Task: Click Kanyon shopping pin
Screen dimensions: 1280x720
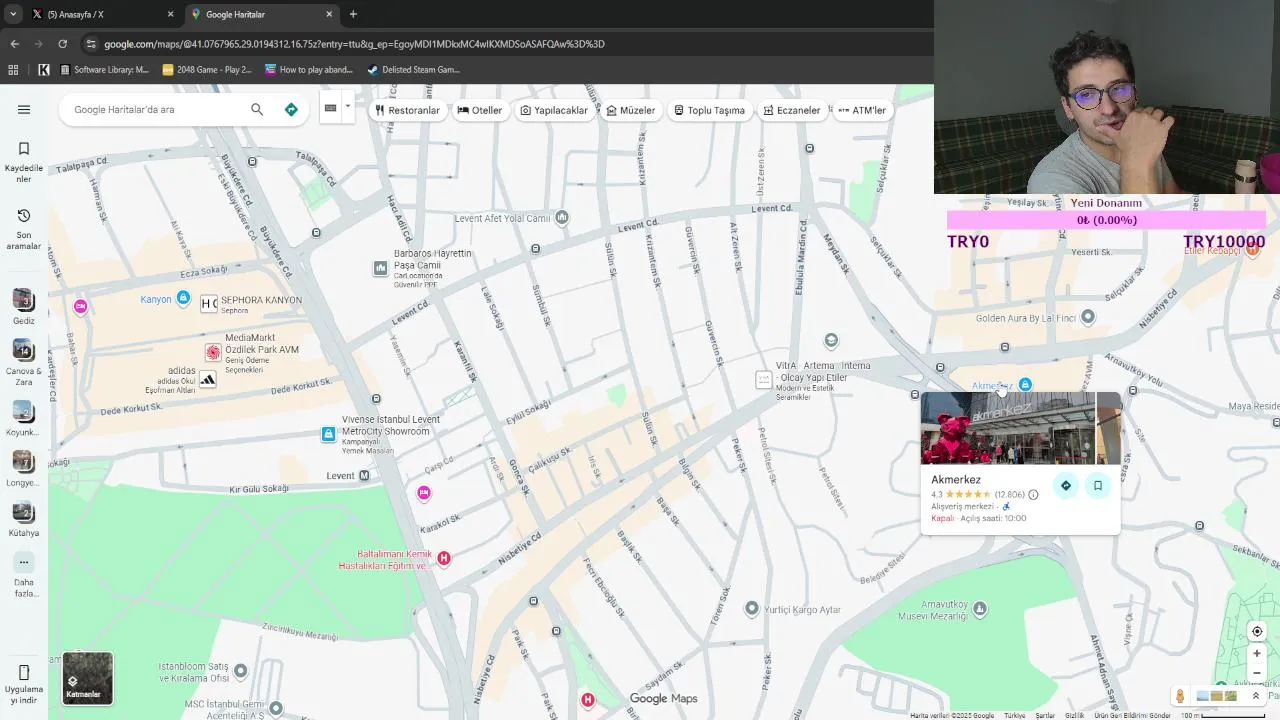Action: (183, 298)
